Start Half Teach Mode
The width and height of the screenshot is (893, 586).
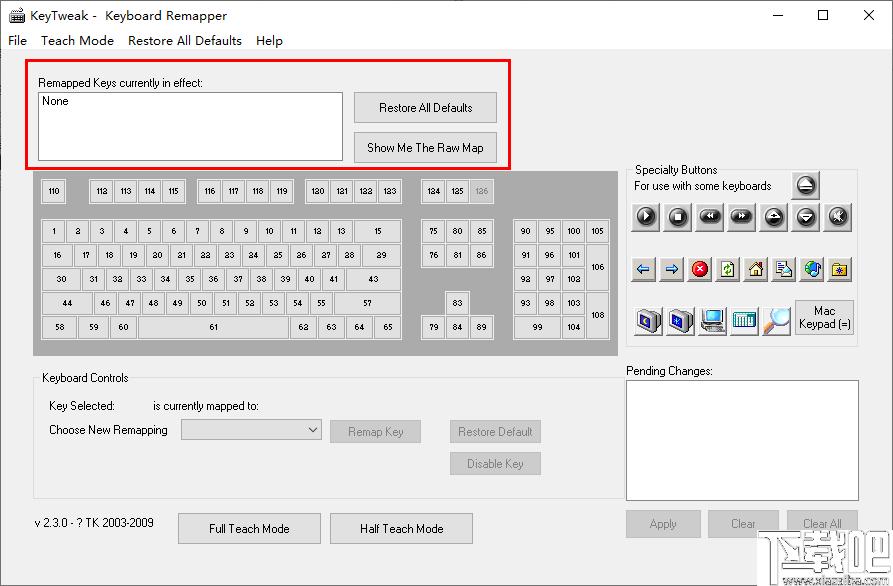[x=402, y=528]
